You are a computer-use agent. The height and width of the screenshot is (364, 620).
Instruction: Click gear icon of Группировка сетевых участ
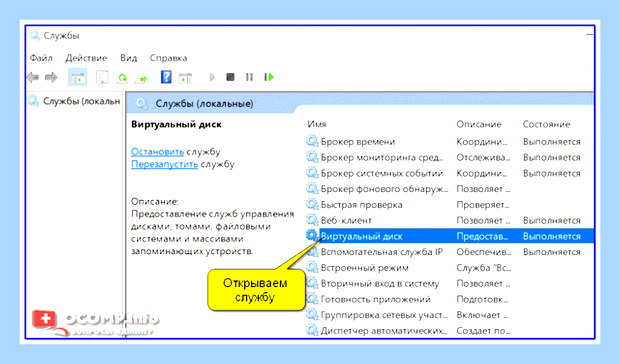[x=312, y=315]
